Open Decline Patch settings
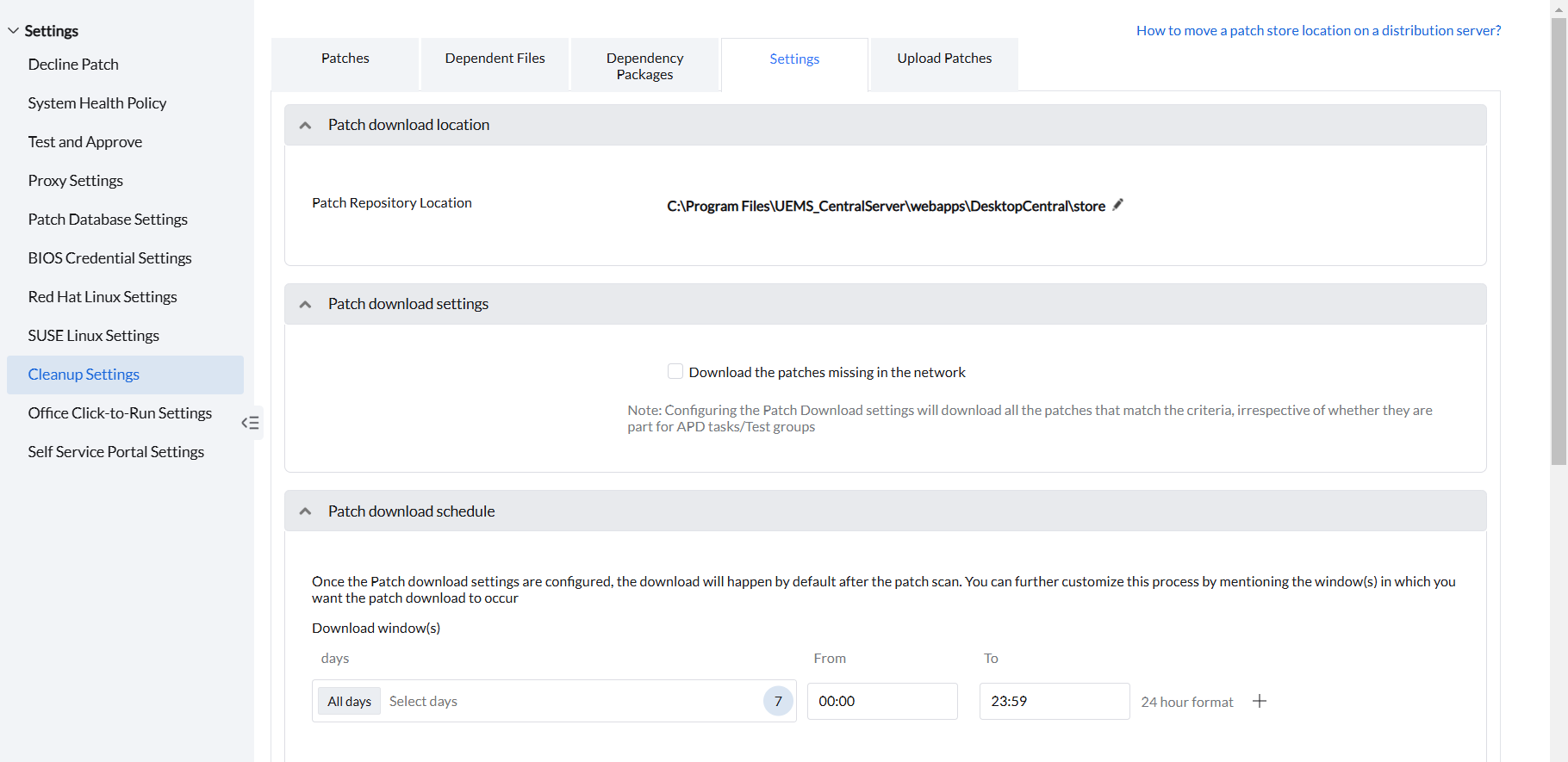This screenshot has width=1568, height=762. (x=73, y=65)
